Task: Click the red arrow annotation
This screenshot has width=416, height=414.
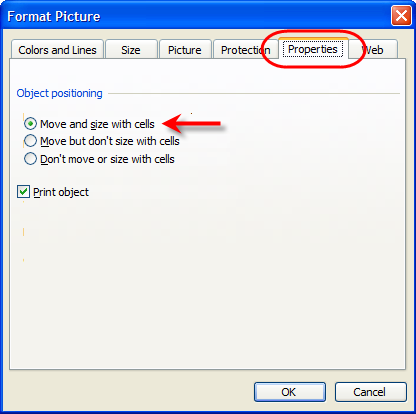Action: click(x=192, y=123)
